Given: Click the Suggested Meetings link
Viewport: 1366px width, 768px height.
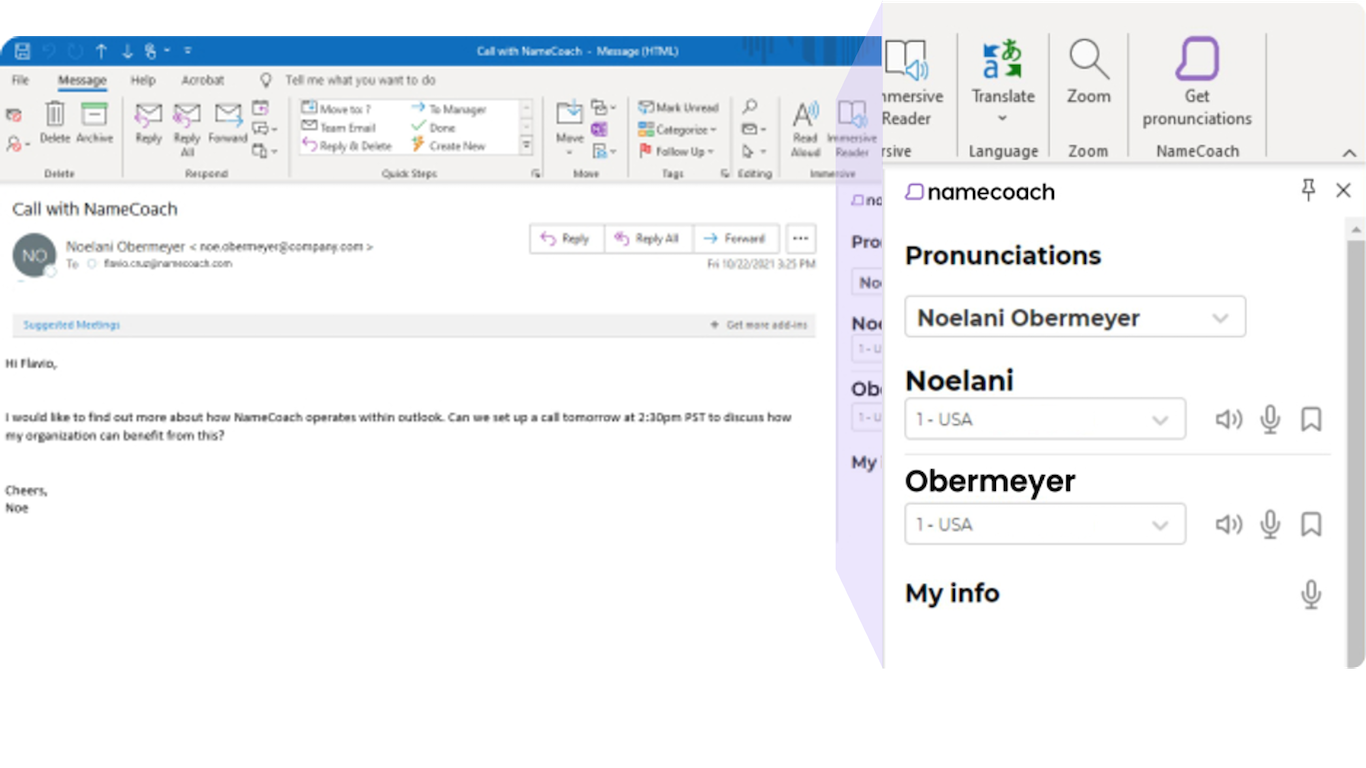Looking at the screenshot, I should [x=72, y=325].
